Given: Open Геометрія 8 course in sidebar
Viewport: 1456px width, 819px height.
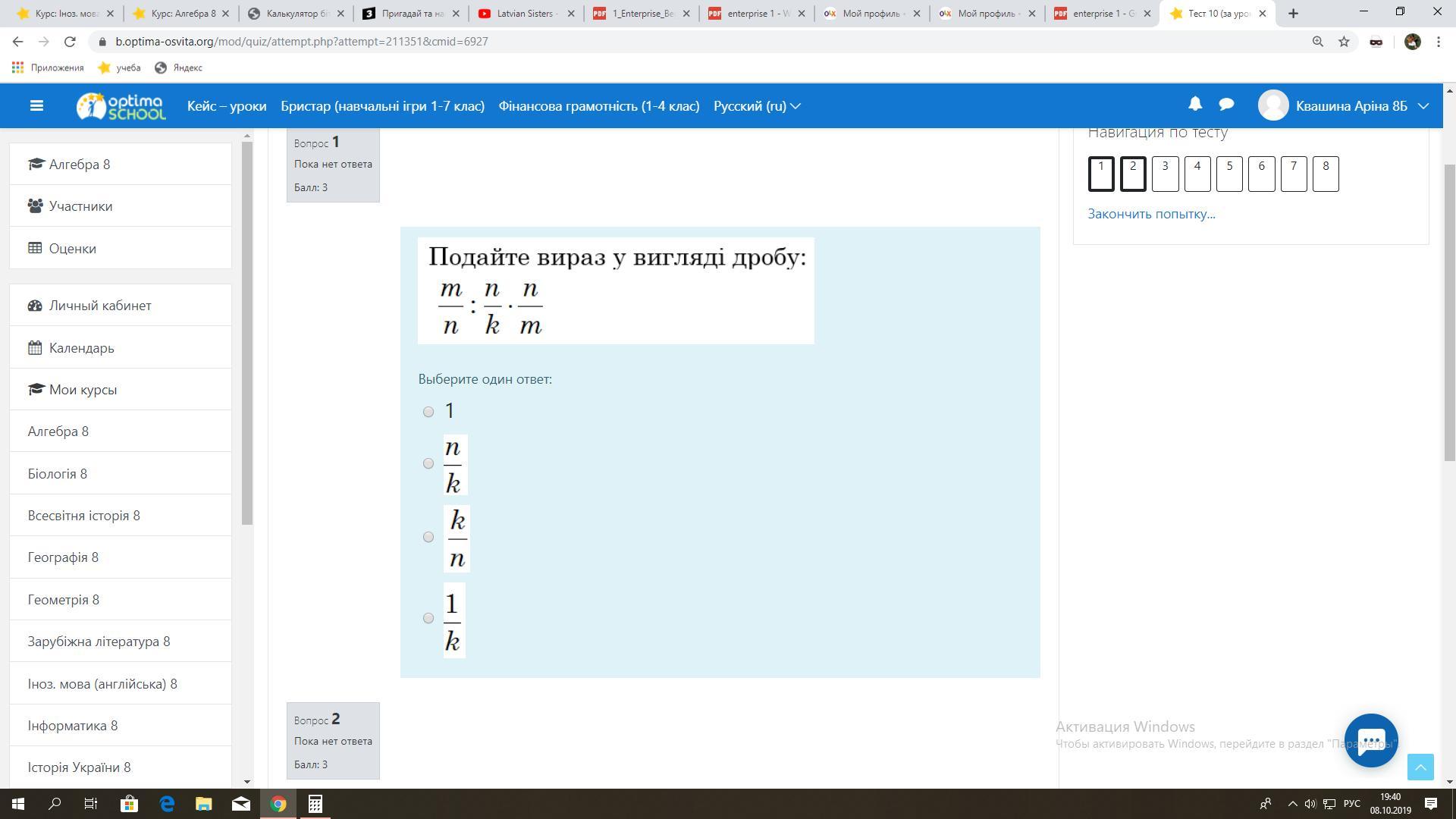Looking at the screenshot, I should pos(64,600).
